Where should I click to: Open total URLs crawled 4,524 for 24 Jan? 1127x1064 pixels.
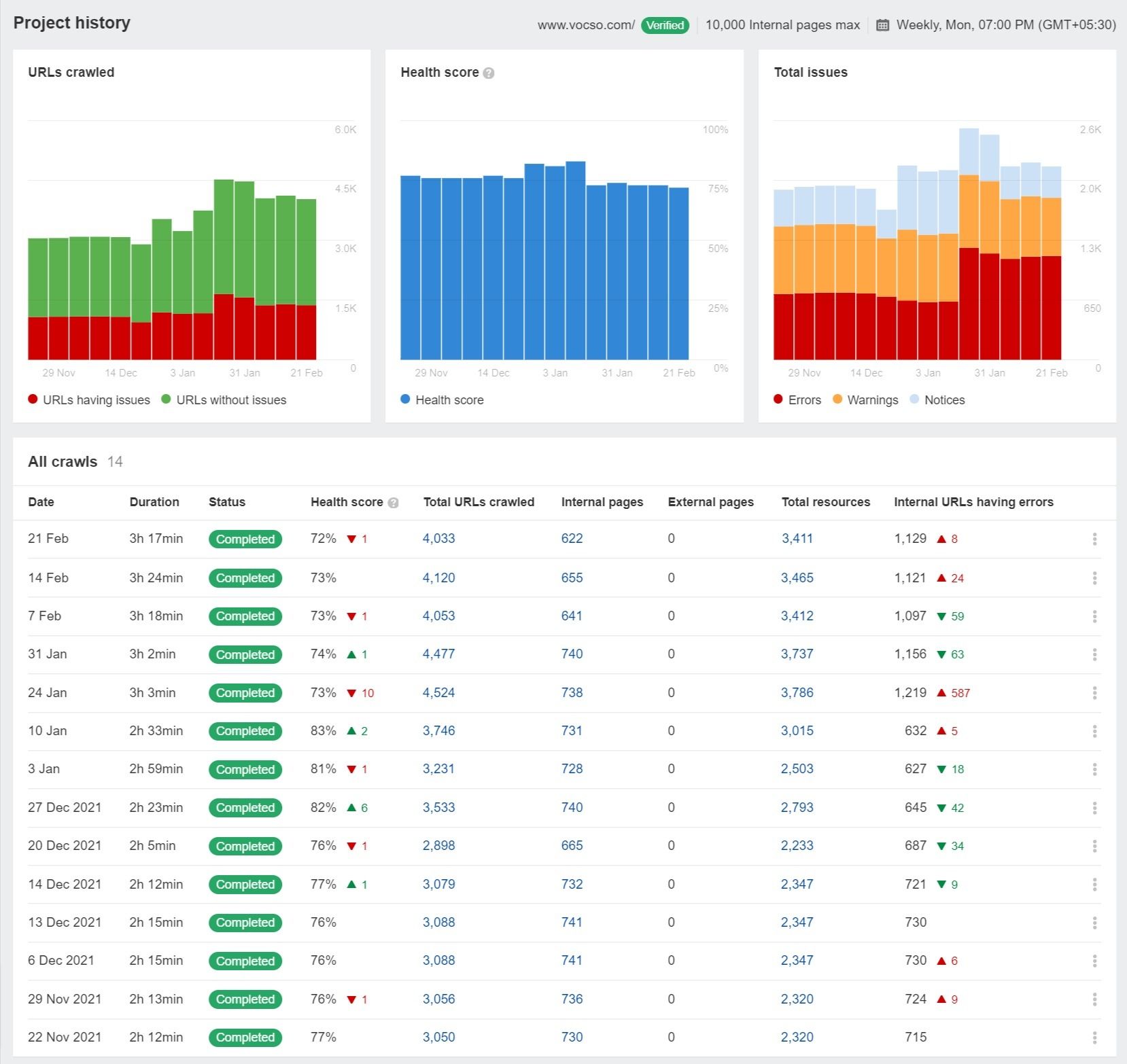(x=438, y=692)
